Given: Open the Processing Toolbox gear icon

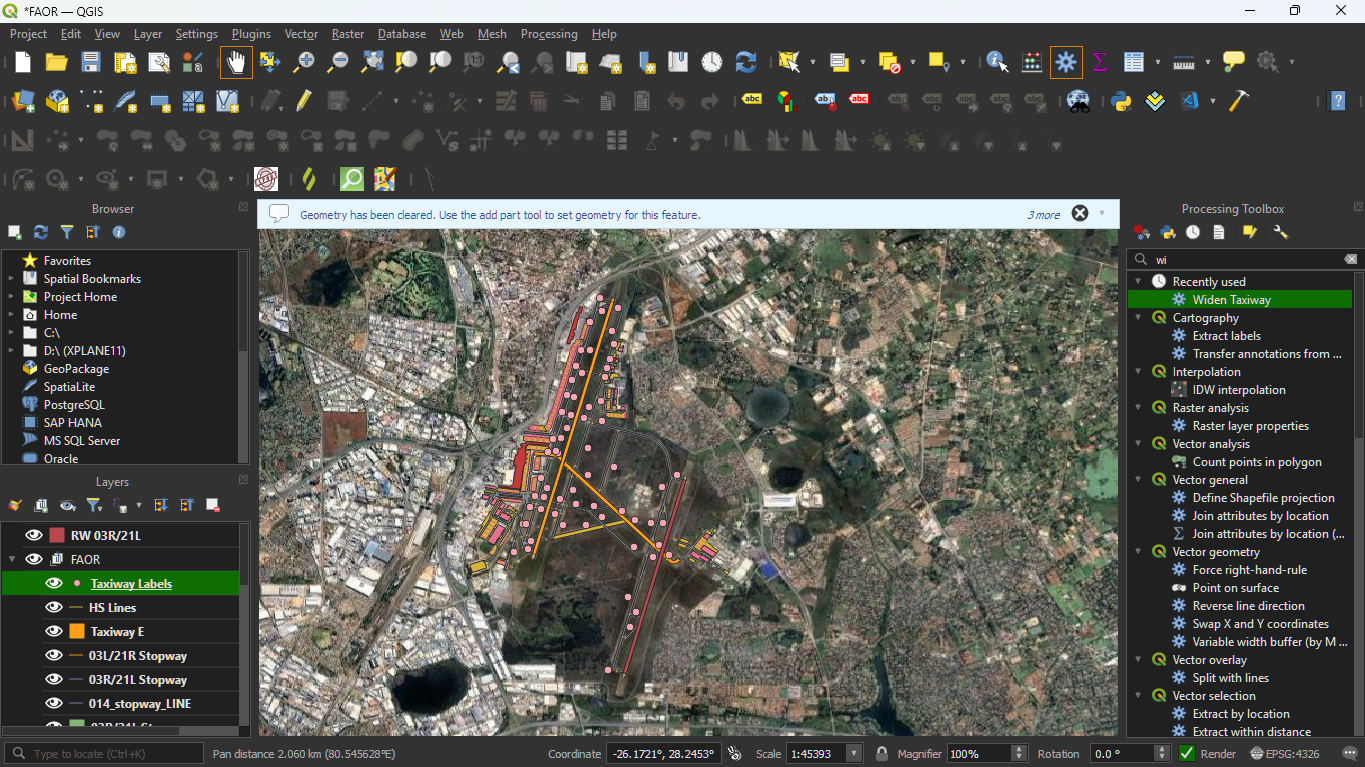Looking at the screenshot, I should tap(1066, 62).
